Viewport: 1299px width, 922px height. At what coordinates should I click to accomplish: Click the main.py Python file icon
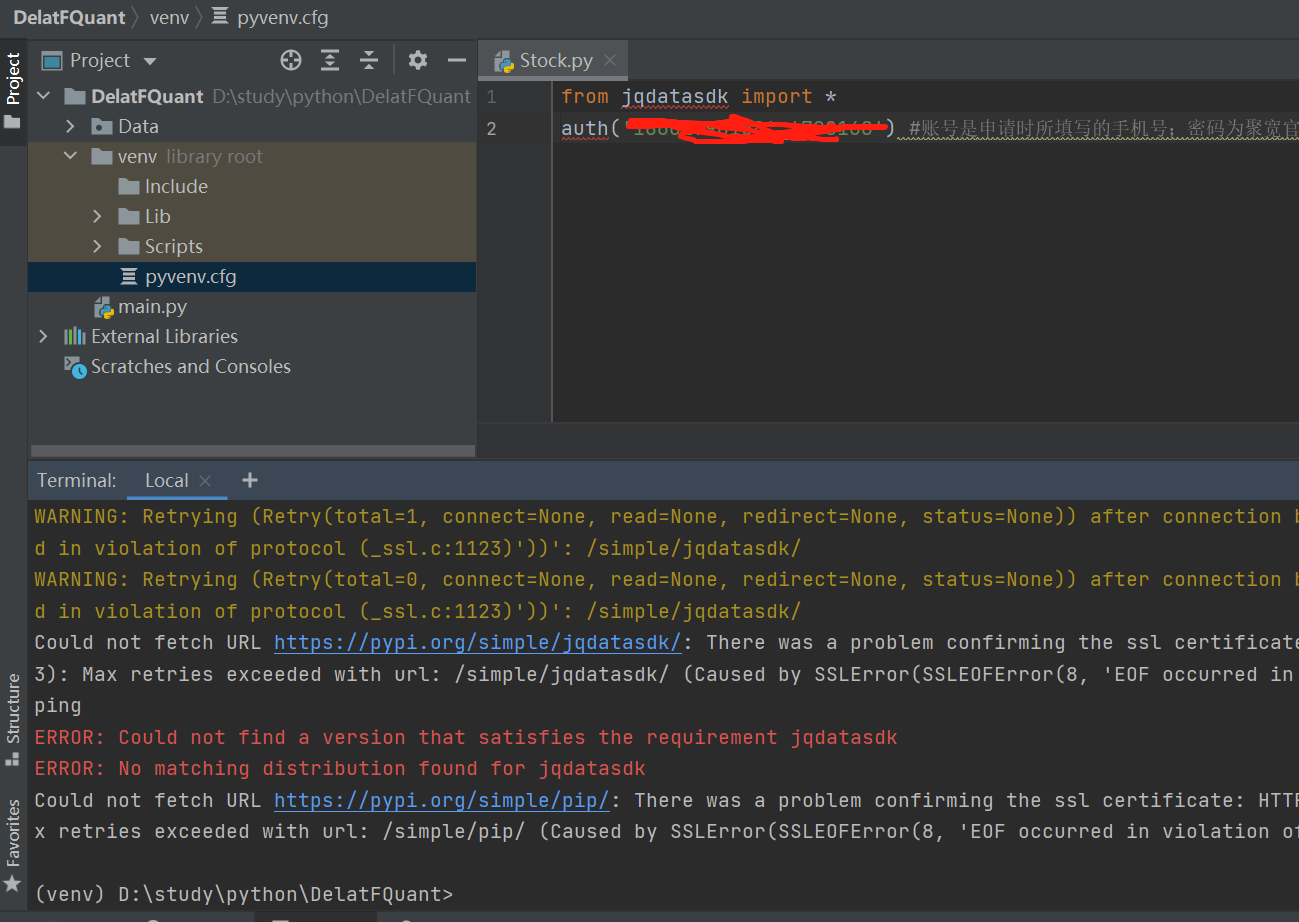[x=103, y=307]
